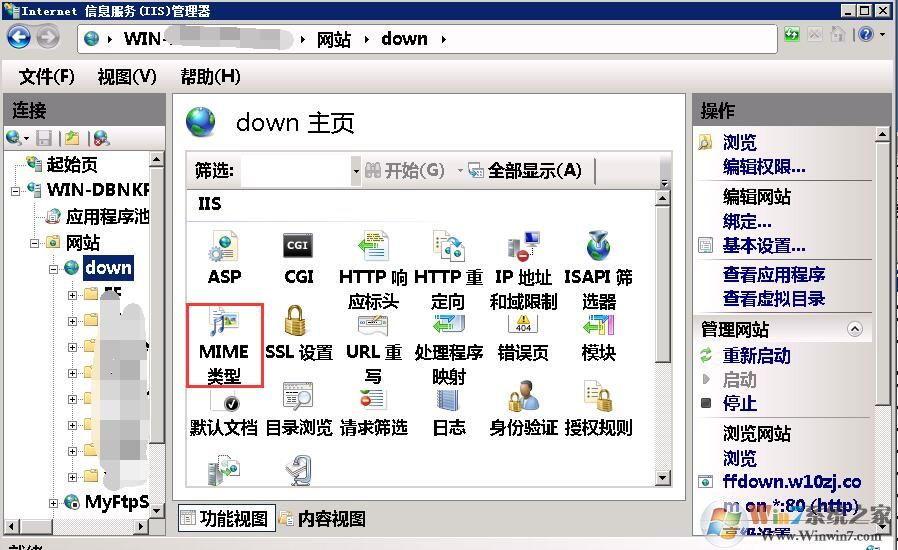Image resolution: width=898 pixels, height=550 pixels.
Task: Open HTTP 重定向 feature
Action: coord(448,269)
